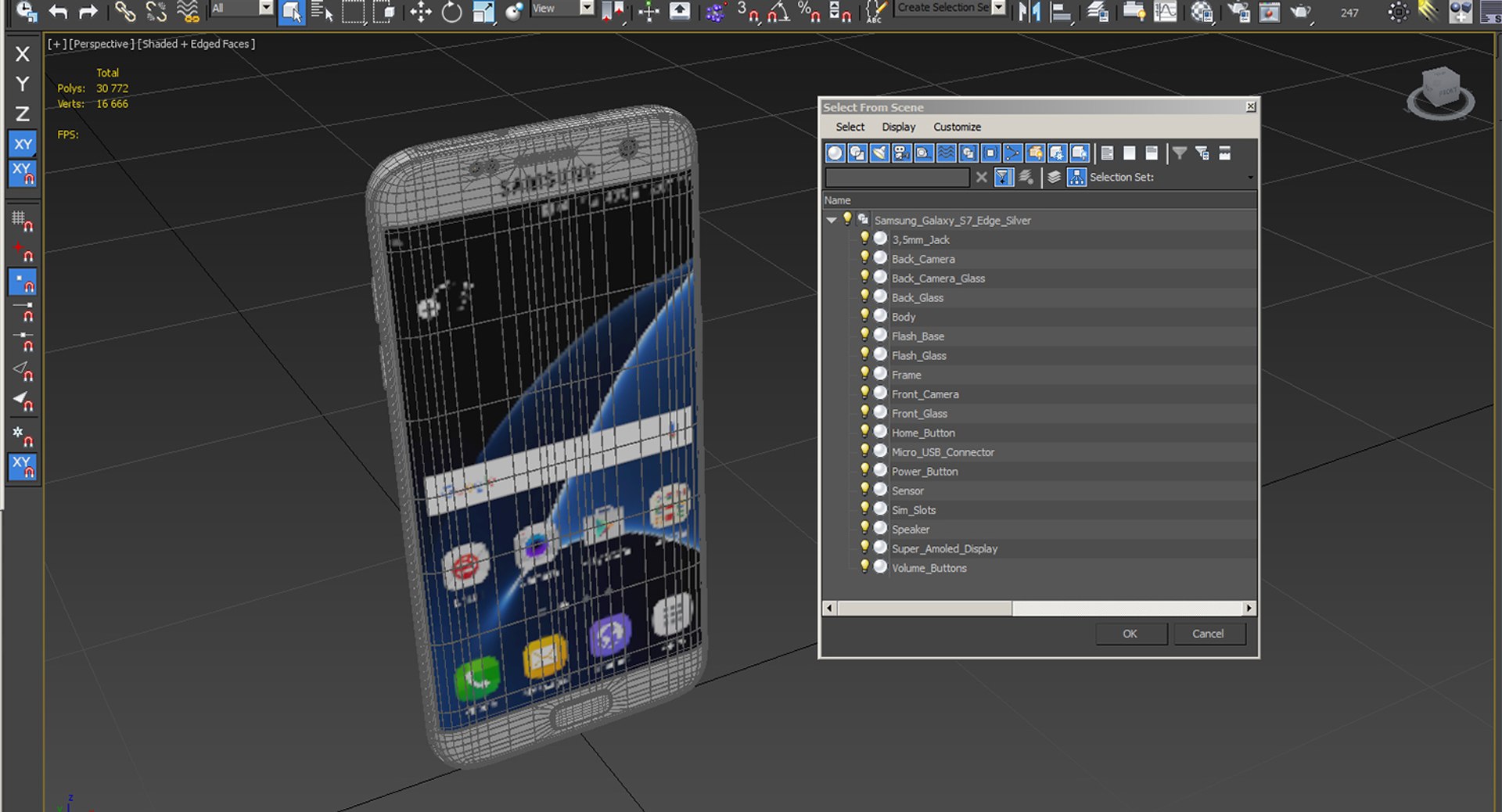The image size is (1502, 812).
Task: Click the Bind to Space Warp icon
Action: 188,11
